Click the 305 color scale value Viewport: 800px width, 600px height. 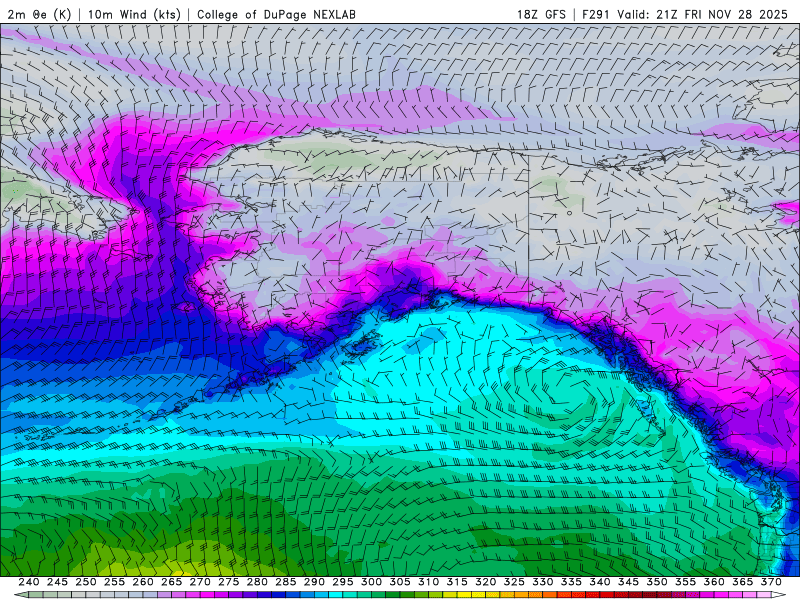coord(400,582)
